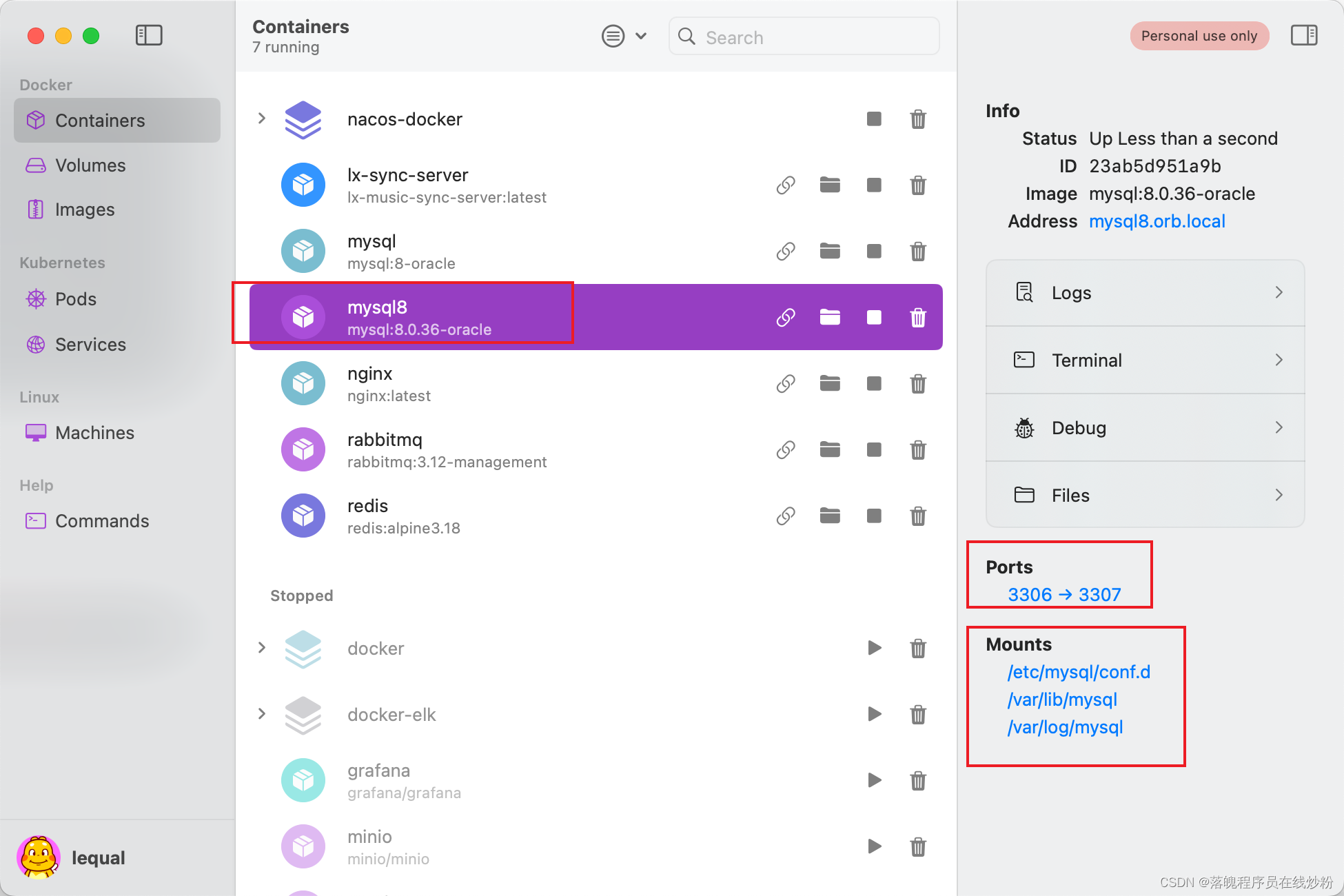Open link for lx-sync-server container

pyautogui.click(x=786, y=185)
